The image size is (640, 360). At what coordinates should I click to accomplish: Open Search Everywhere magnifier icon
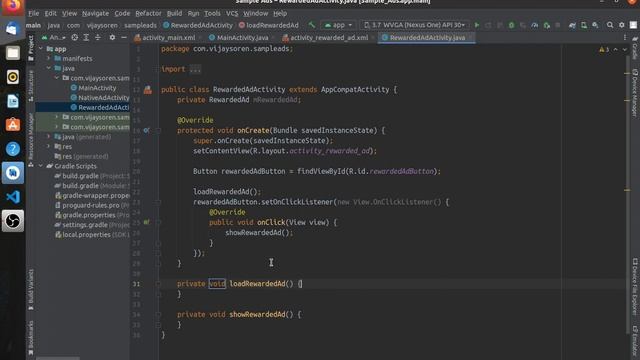[x=610, y=25]
